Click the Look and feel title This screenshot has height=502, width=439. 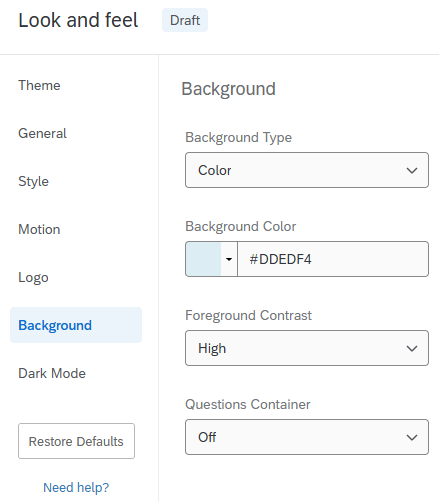[78, 20]
